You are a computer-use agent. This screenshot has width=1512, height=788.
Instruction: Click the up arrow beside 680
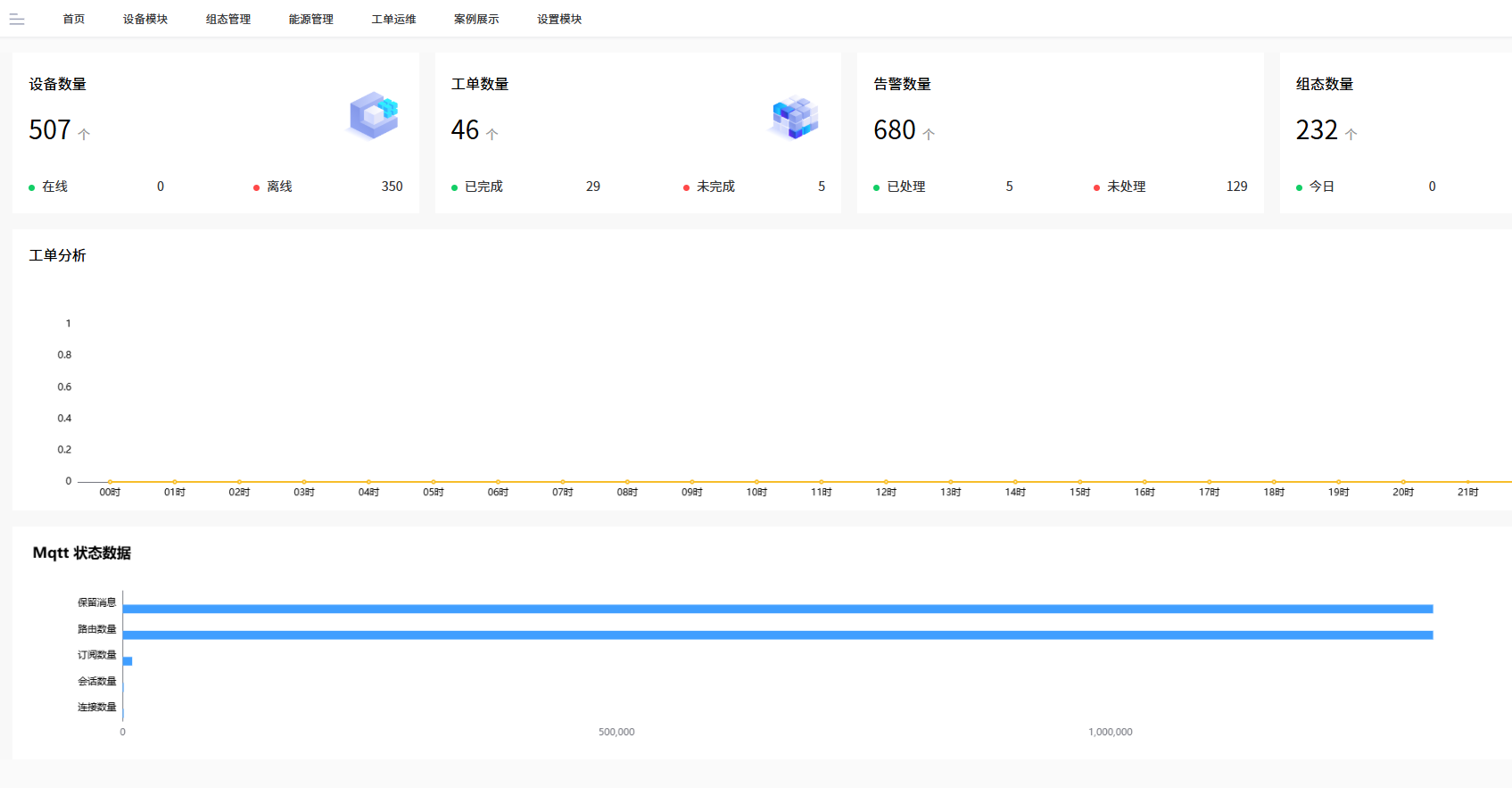(929, 134)
